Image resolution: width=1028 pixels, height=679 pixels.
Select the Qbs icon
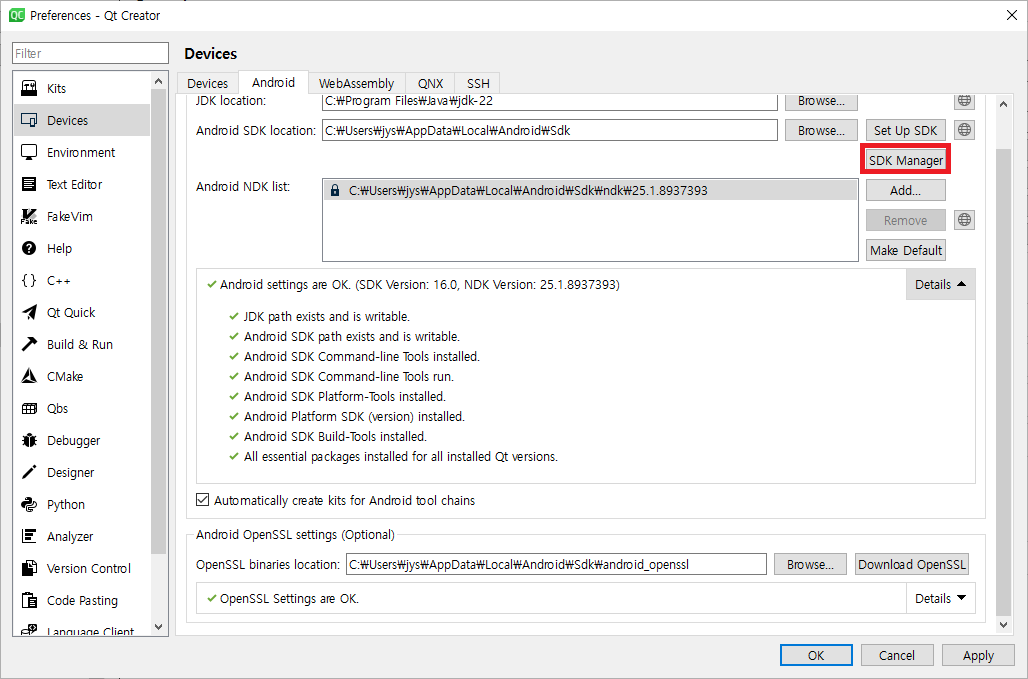pos(29,408)
